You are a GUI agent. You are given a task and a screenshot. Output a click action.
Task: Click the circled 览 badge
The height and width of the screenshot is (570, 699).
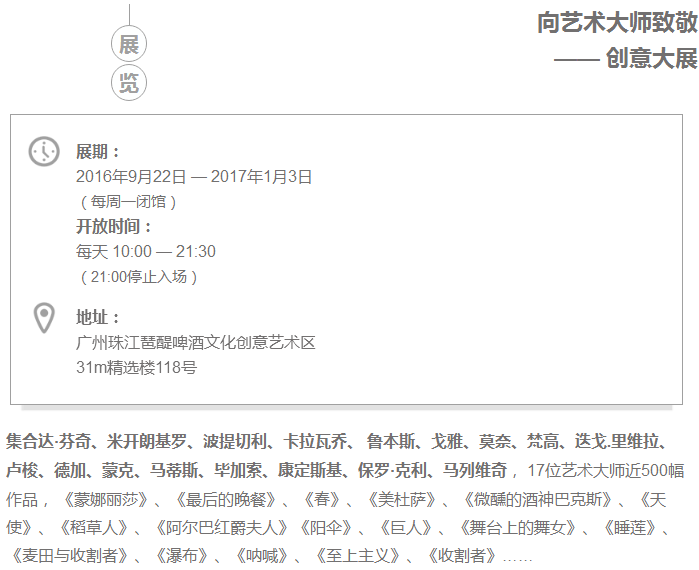129,84
